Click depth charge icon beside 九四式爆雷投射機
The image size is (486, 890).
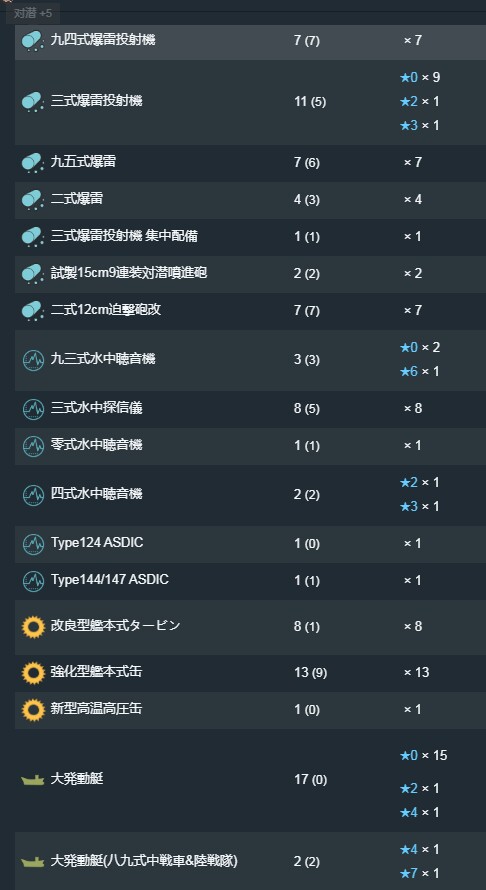33,41
